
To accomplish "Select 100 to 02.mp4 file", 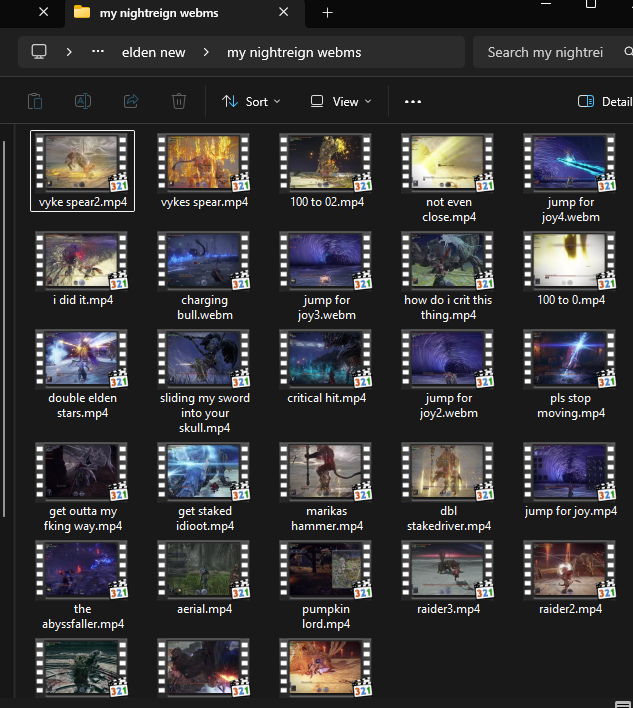I will pos(326,171).
